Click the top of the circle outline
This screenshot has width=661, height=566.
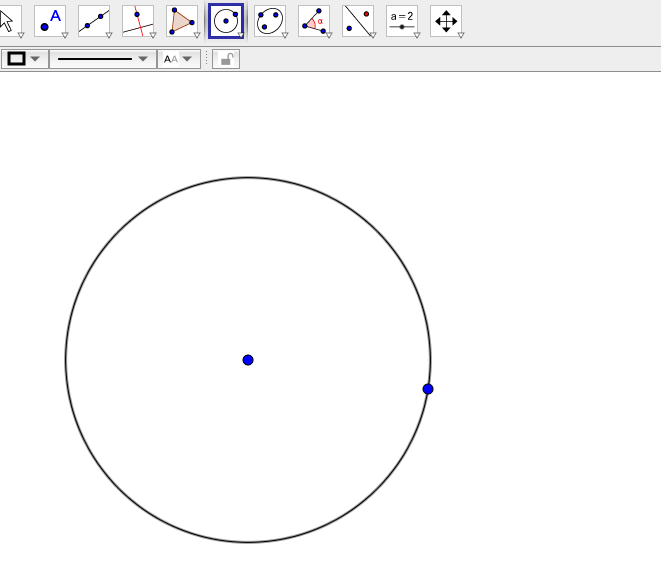point(248,178)
